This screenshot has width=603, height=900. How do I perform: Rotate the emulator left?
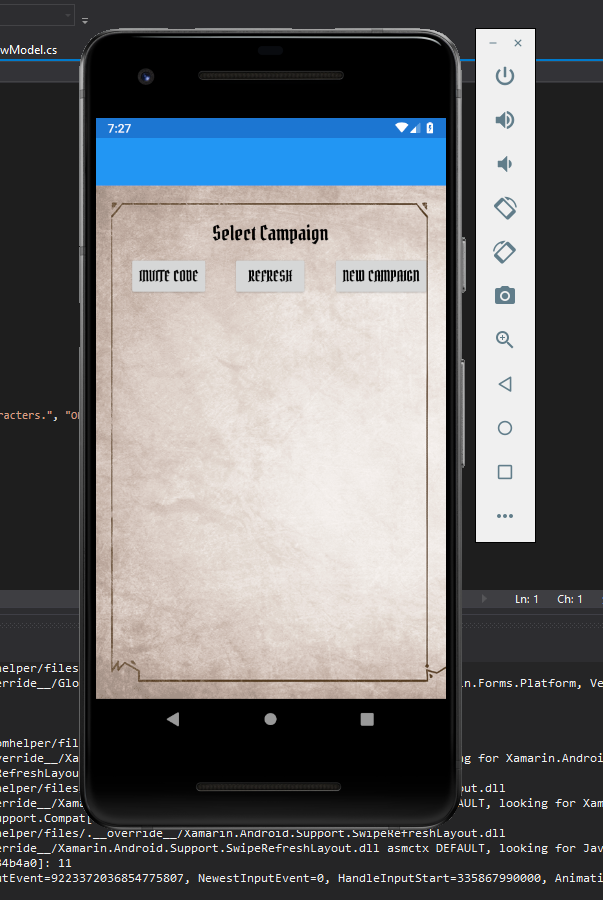[x=505, y=208]
